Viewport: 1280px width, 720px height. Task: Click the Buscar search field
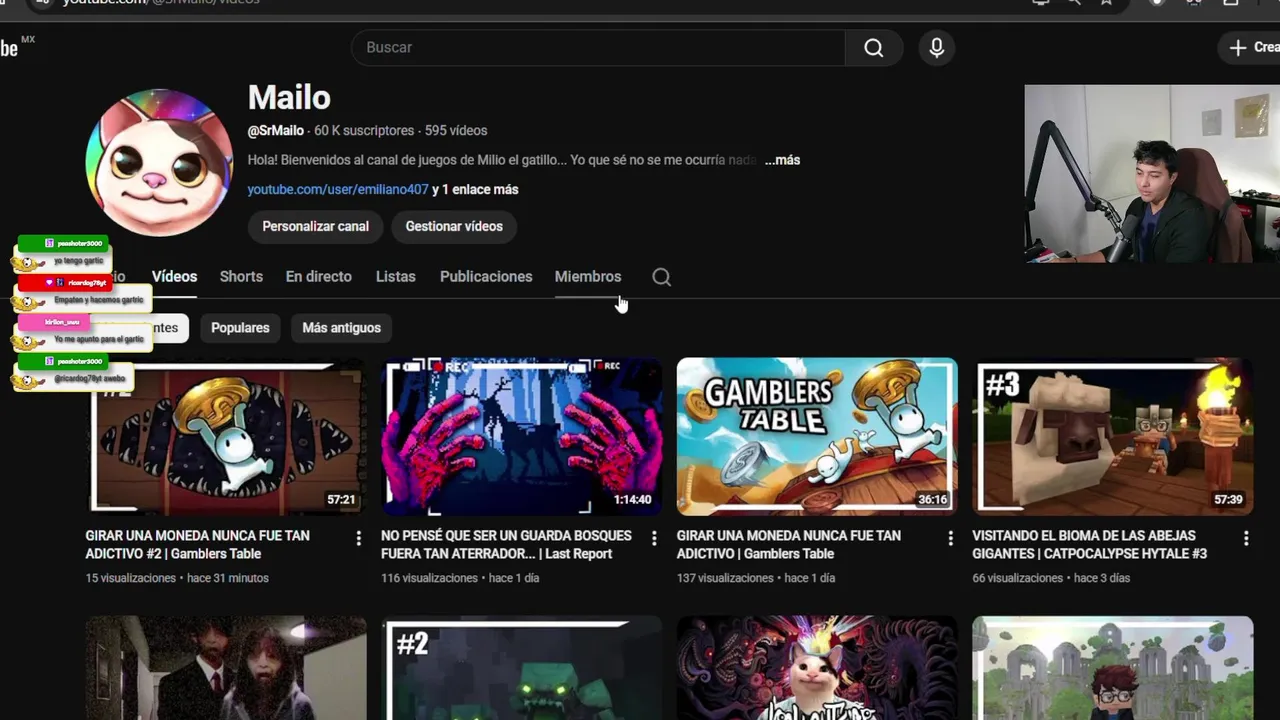coord(598,48)
